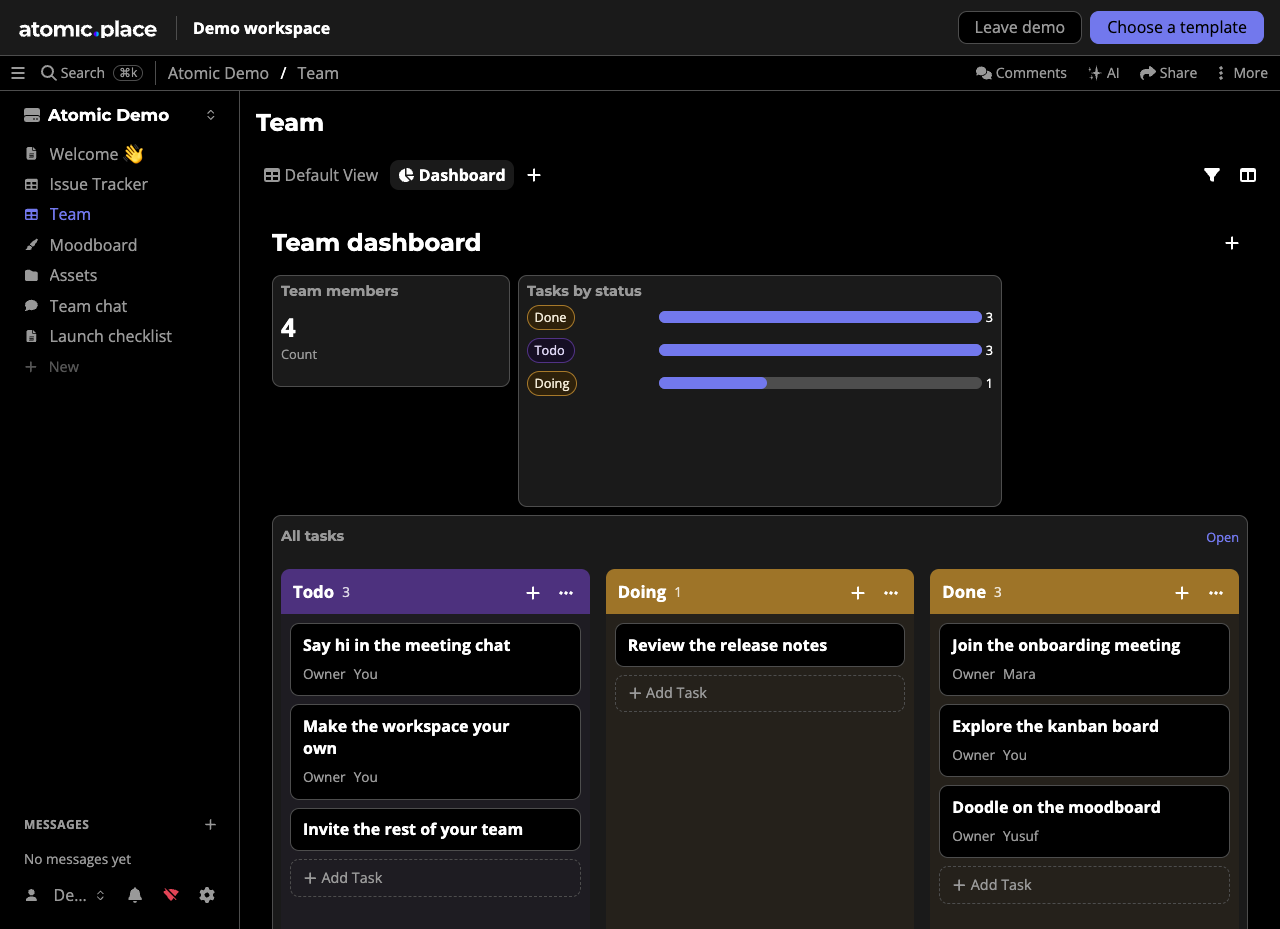Click the layout columns icon
Image resolution: width=1280 pixels, height=929 pixels.
pos(1248,175)
